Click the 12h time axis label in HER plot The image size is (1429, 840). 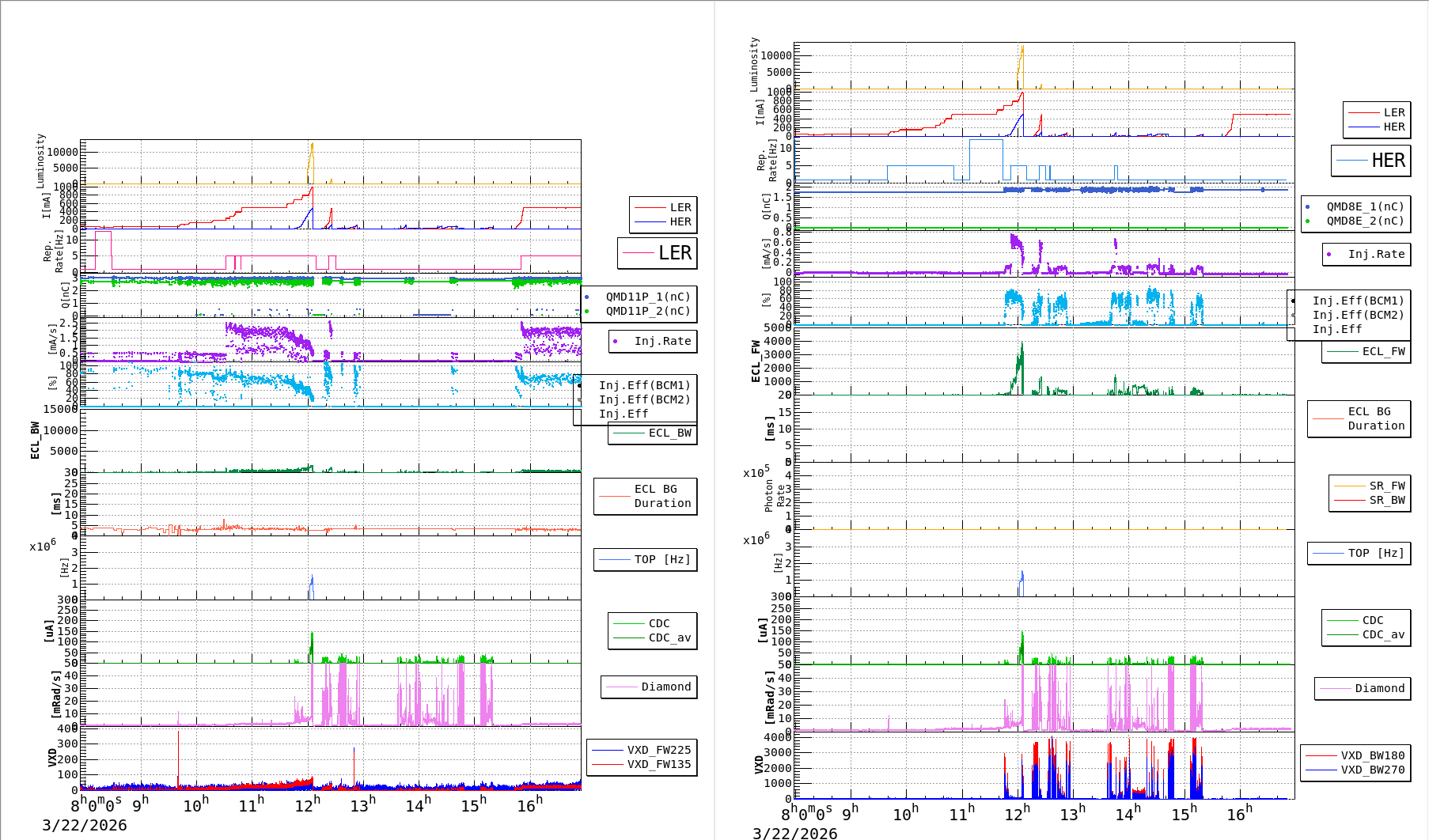(1017, 814)
